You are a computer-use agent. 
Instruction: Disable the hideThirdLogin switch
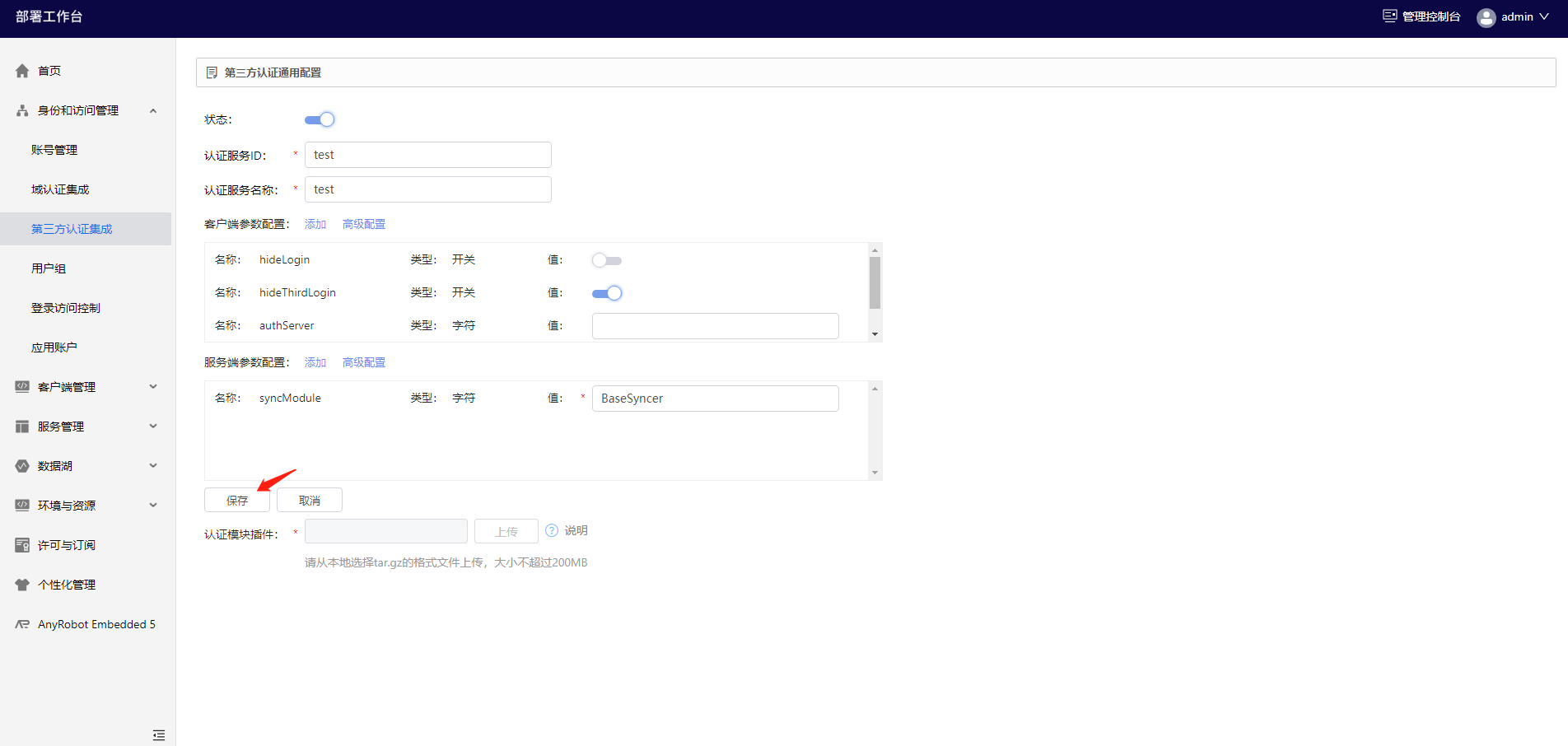pyautogui.click(x=607, y=293)
